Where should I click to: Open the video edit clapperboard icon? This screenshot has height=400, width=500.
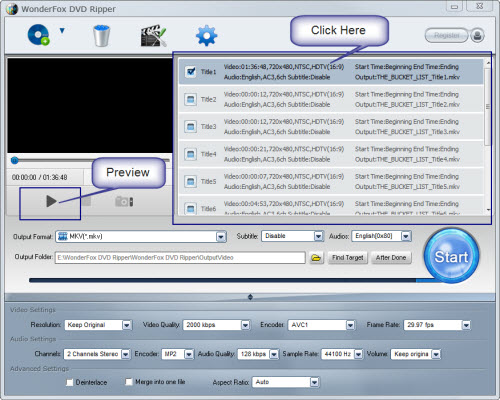(x=153, y=35)
